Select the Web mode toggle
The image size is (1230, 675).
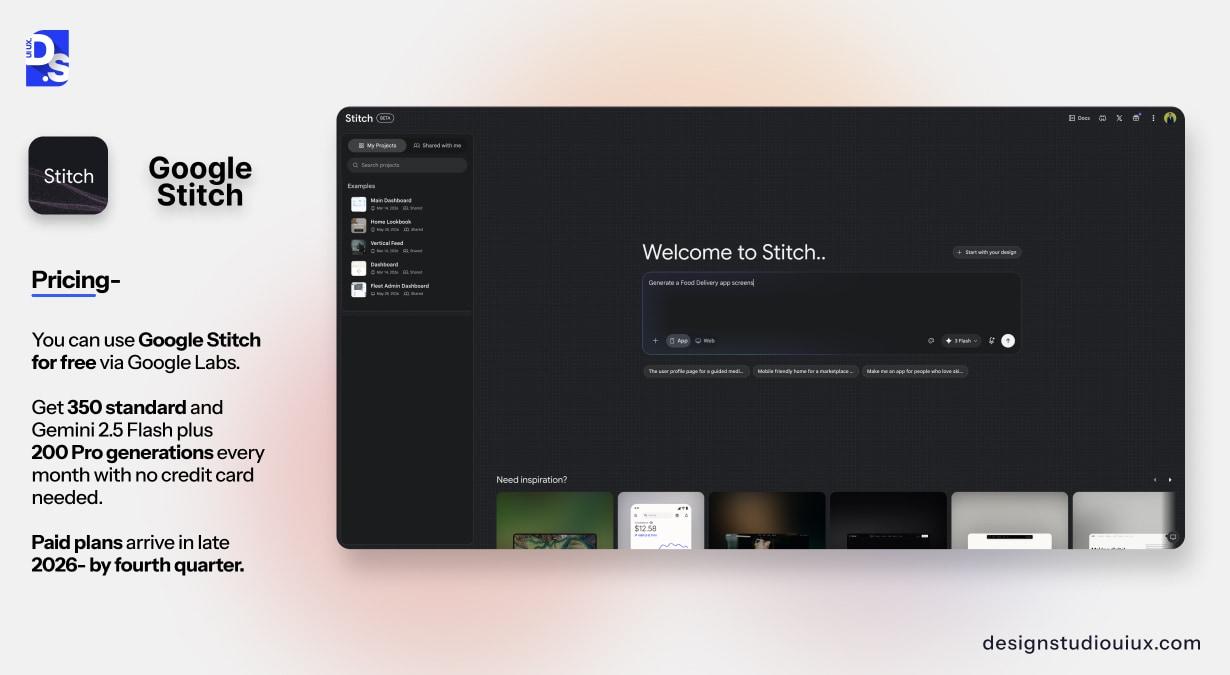[705, 341]
